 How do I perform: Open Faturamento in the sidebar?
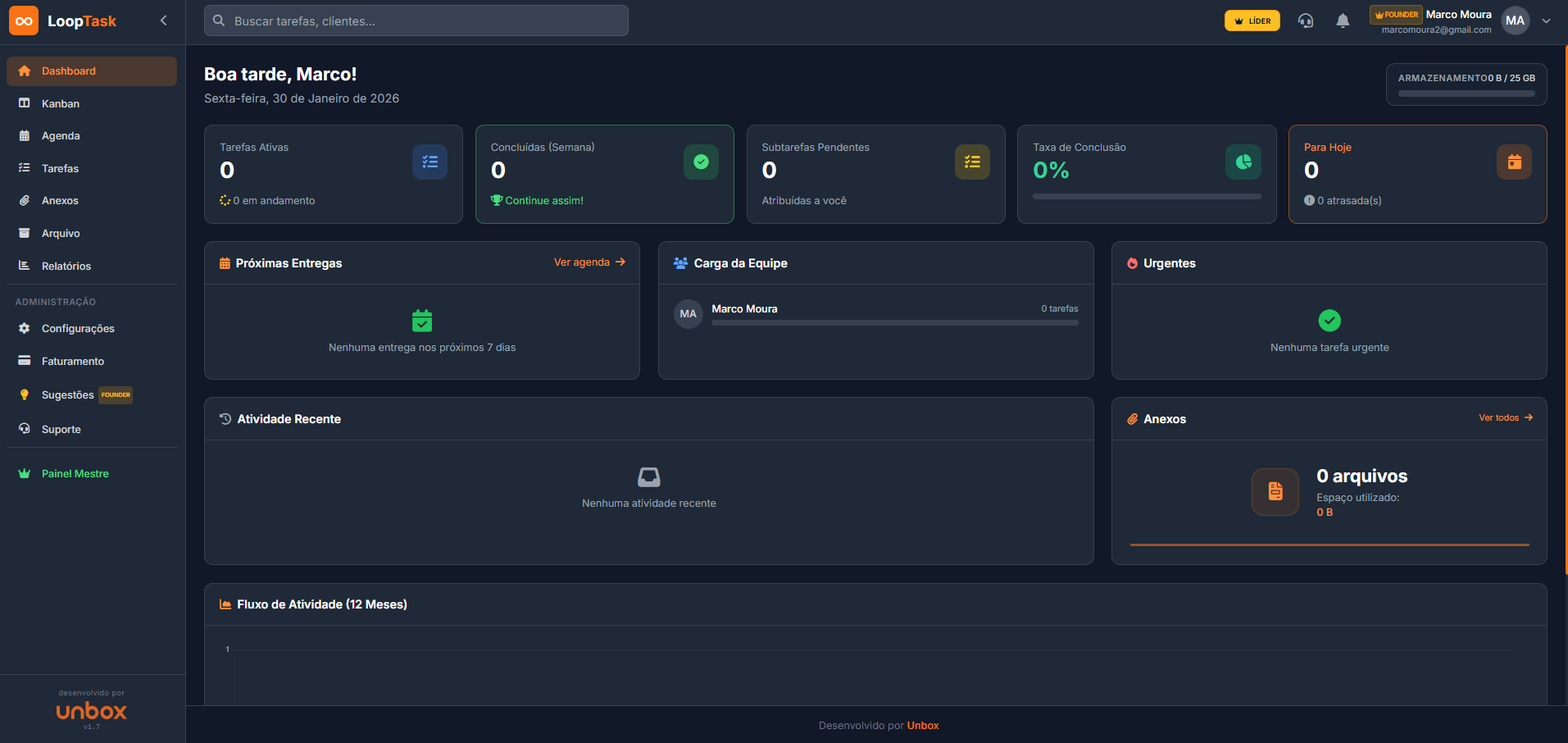coord(73,361)
